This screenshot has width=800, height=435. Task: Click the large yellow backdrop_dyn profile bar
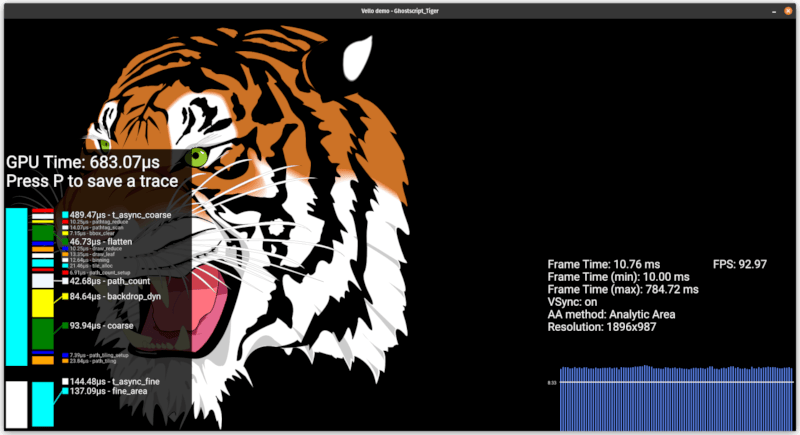[43, 303]
